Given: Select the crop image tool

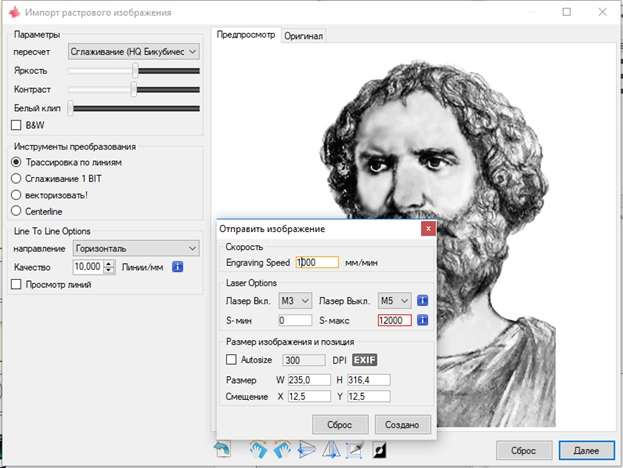Looking at the screenshot, I should pos(355,450).
